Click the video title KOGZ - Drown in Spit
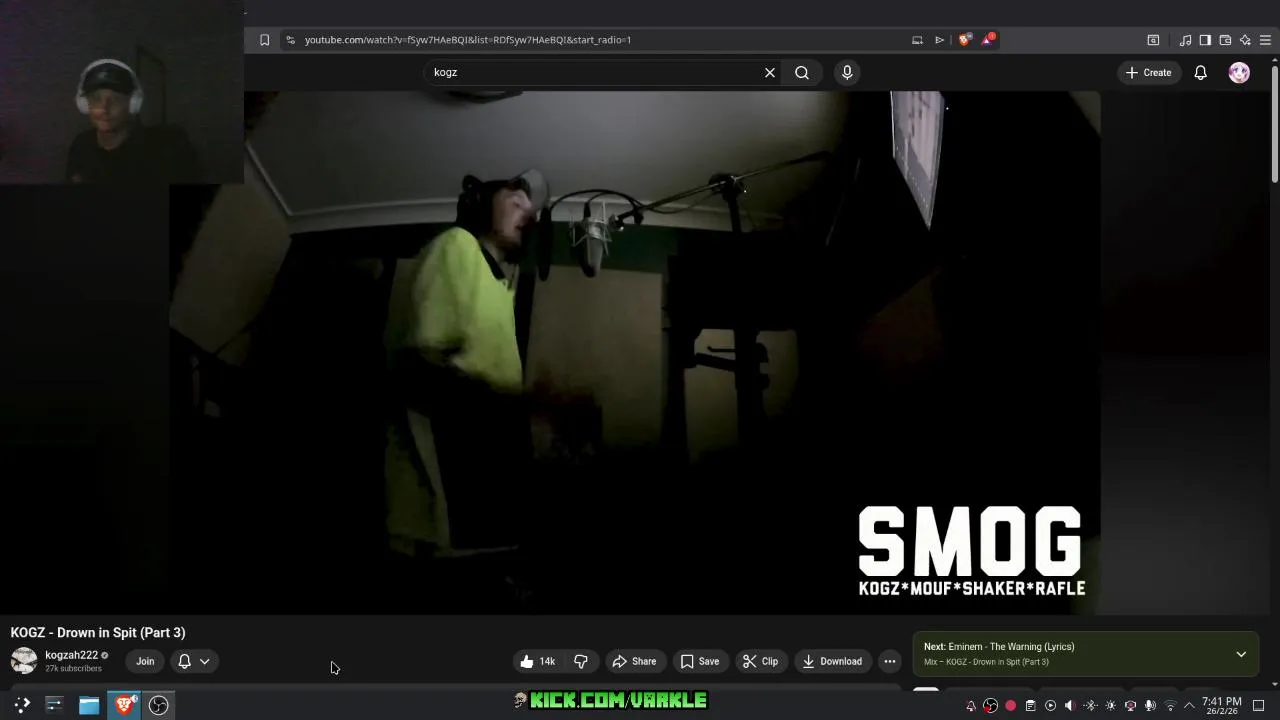Image resolution: width=1280 pixels, height=720 pixels. click(x=98, y=632)
